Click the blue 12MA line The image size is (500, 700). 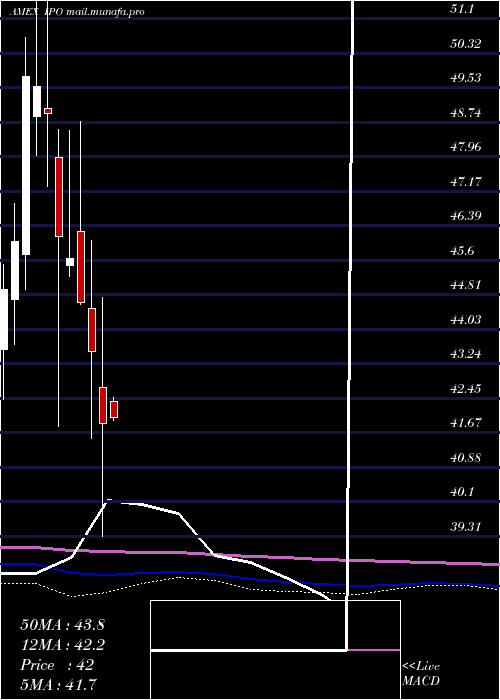coord(250,577)
